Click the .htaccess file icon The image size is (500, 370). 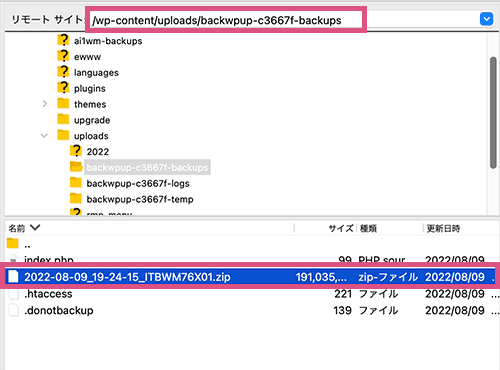click(x=13, y=293)
